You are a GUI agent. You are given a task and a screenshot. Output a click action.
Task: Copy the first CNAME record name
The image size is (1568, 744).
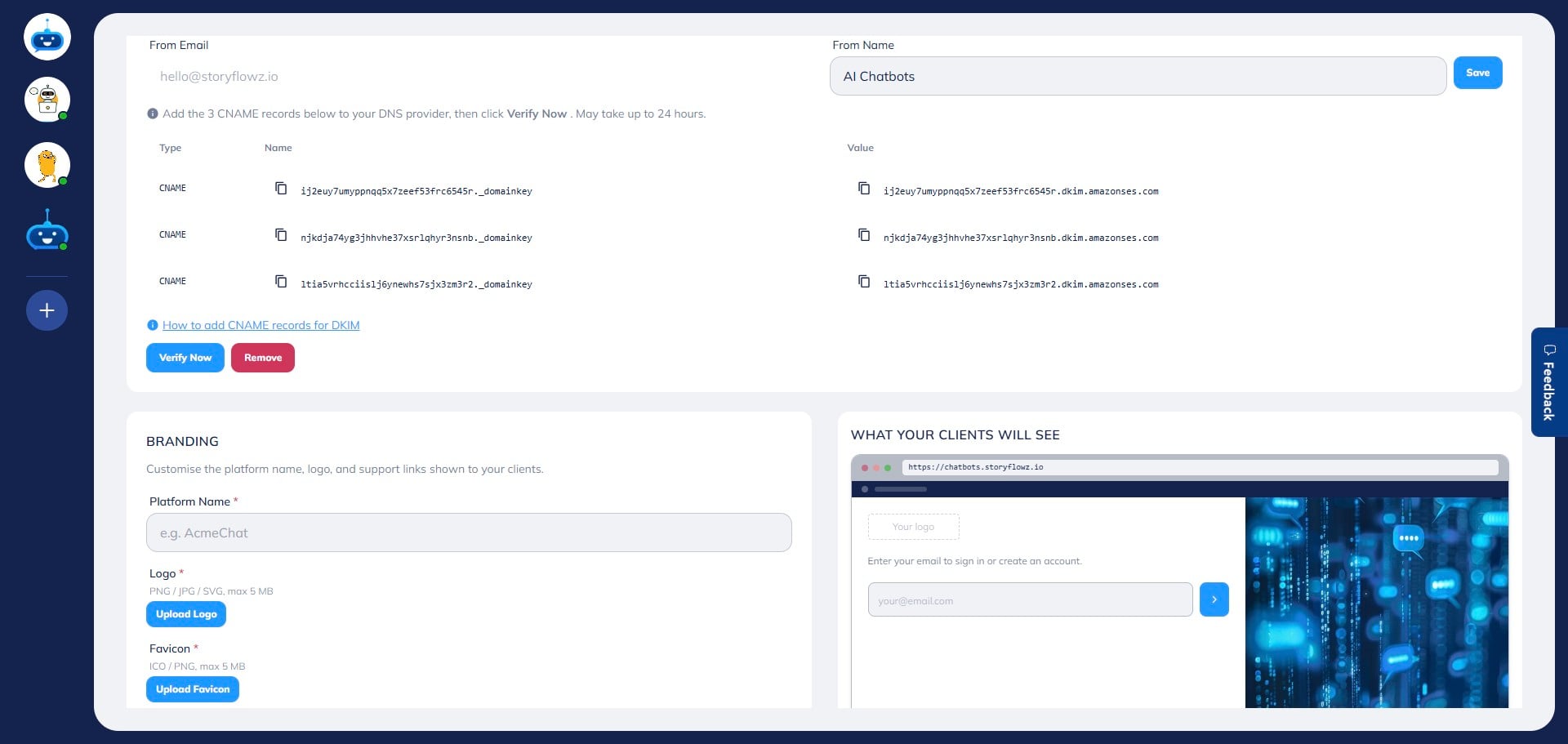point(281,188)
